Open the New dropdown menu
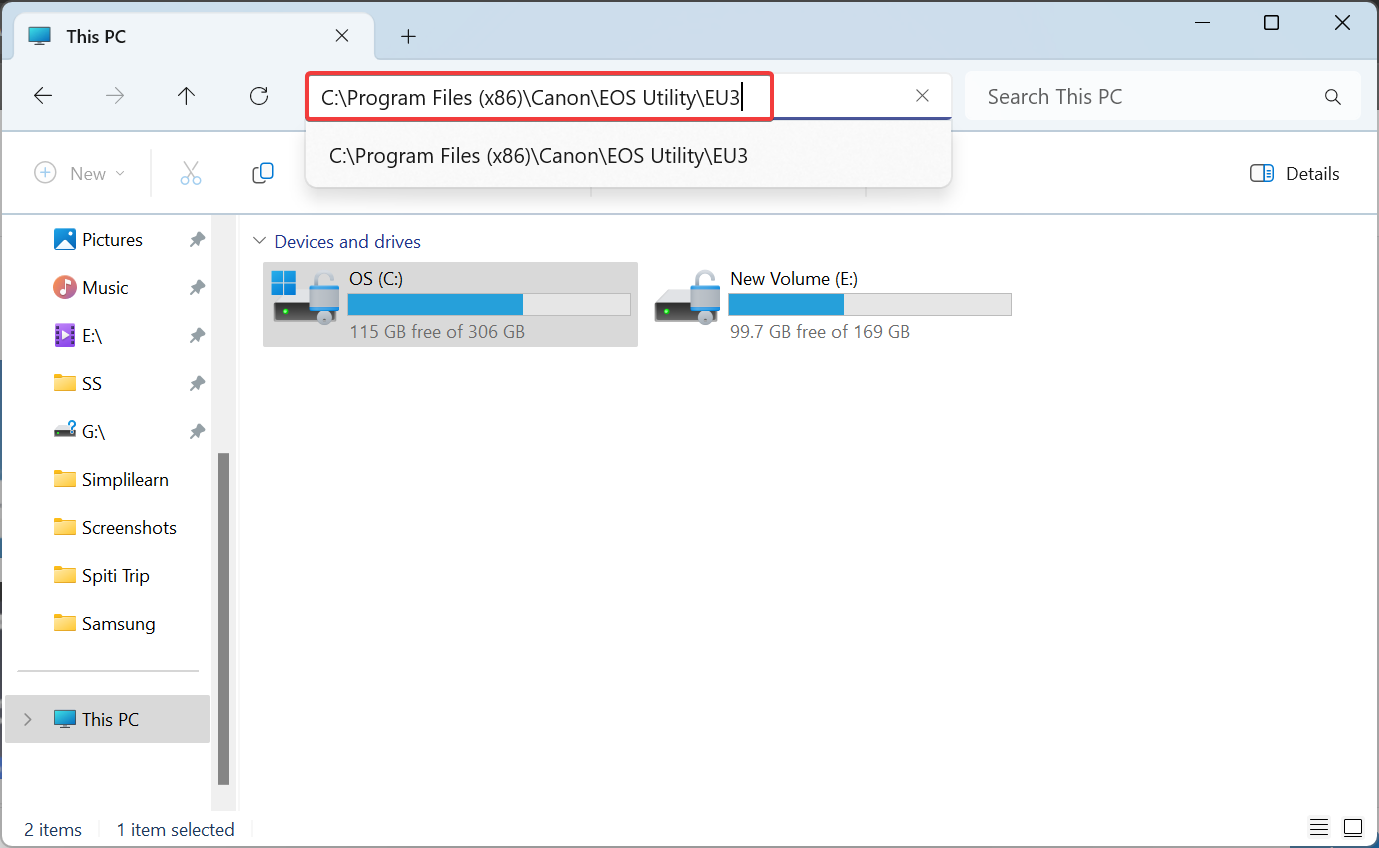The width and height of the screenshot is (1379, 848). (x=80, y=173)
